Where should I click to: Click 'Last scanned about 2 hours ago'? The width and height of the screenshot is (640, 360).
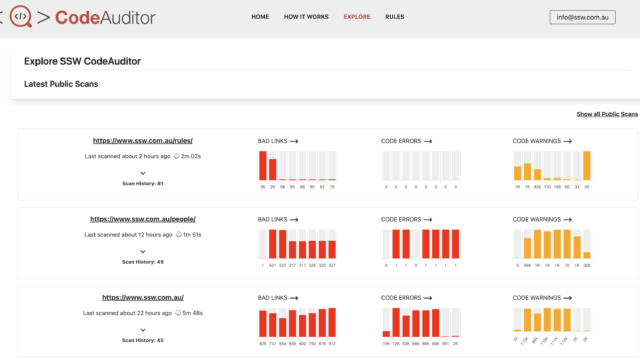click(x=127, y=156)
